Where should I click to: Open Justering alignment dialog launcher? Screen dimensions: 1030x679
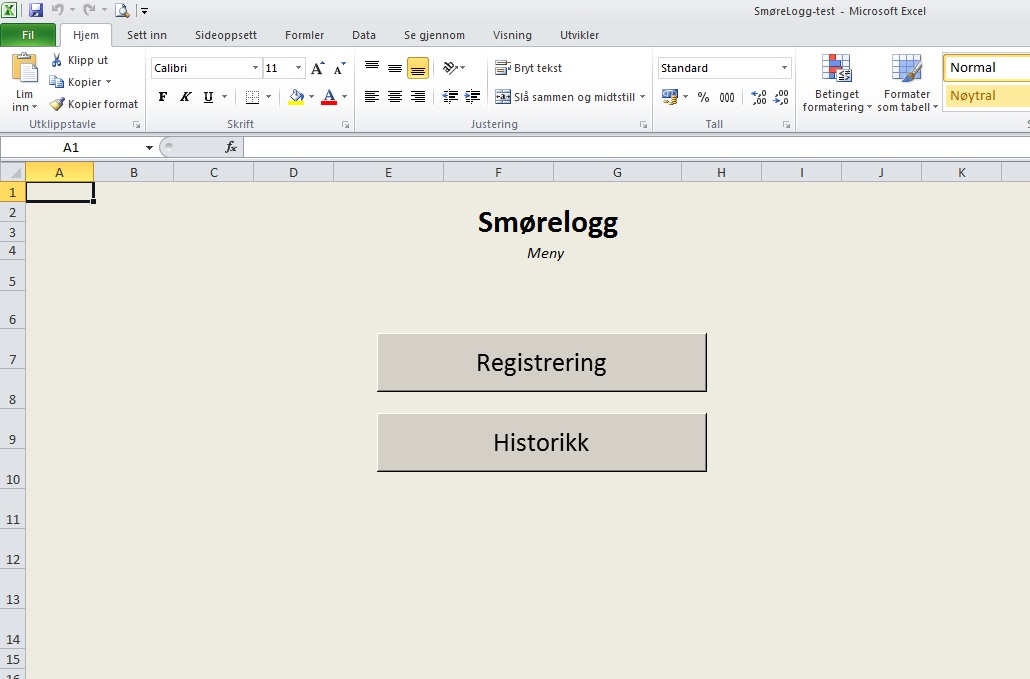(x=643, y=125)
